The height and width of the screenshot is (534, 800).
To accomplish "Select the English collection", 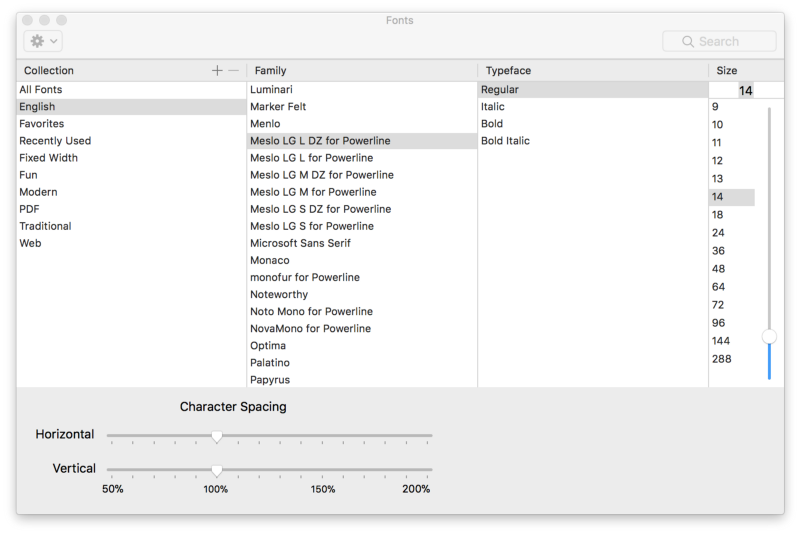I will 131,107.
